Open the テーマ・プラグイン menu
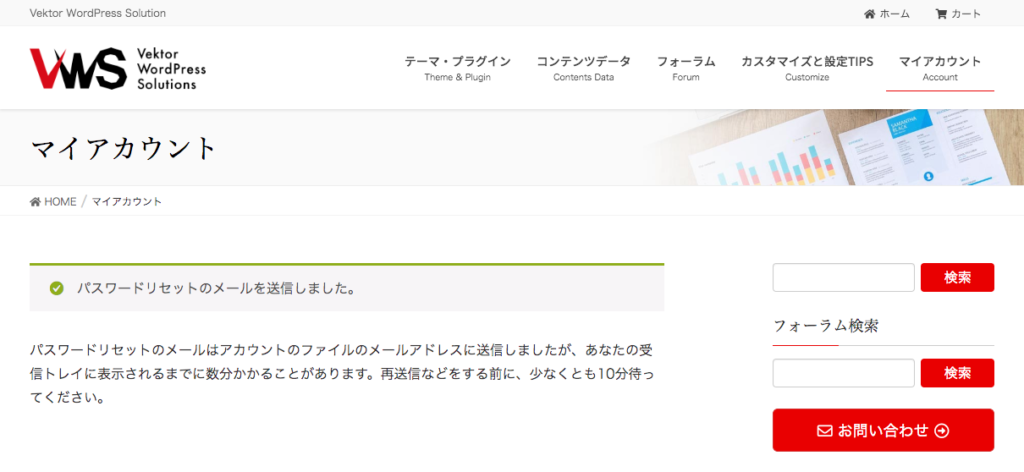This screenshot has width=1024, height=472. (457, 68)
